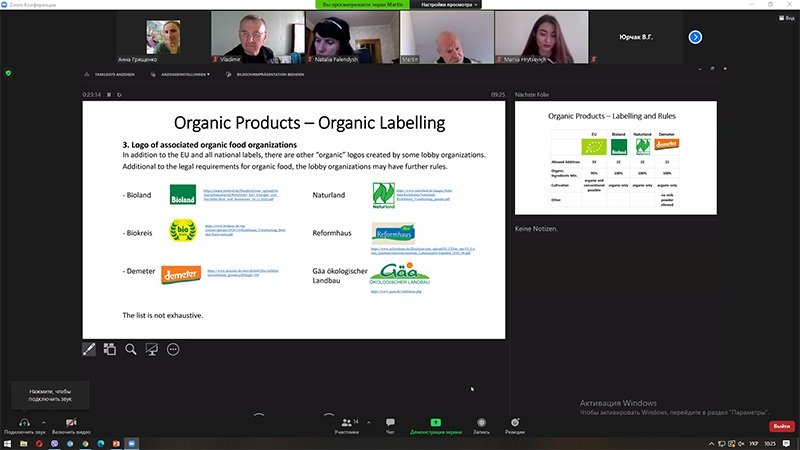800x450 pixels.
Task: Click the Reformhaus logo on the slide
Action: click(393, 233)
